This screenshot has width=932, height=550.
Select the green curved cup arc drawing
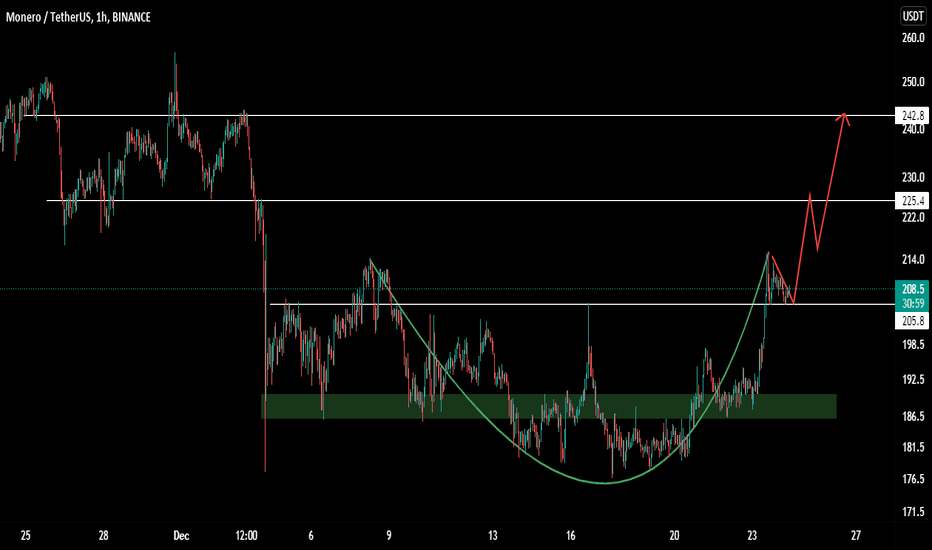coord(604,483)
